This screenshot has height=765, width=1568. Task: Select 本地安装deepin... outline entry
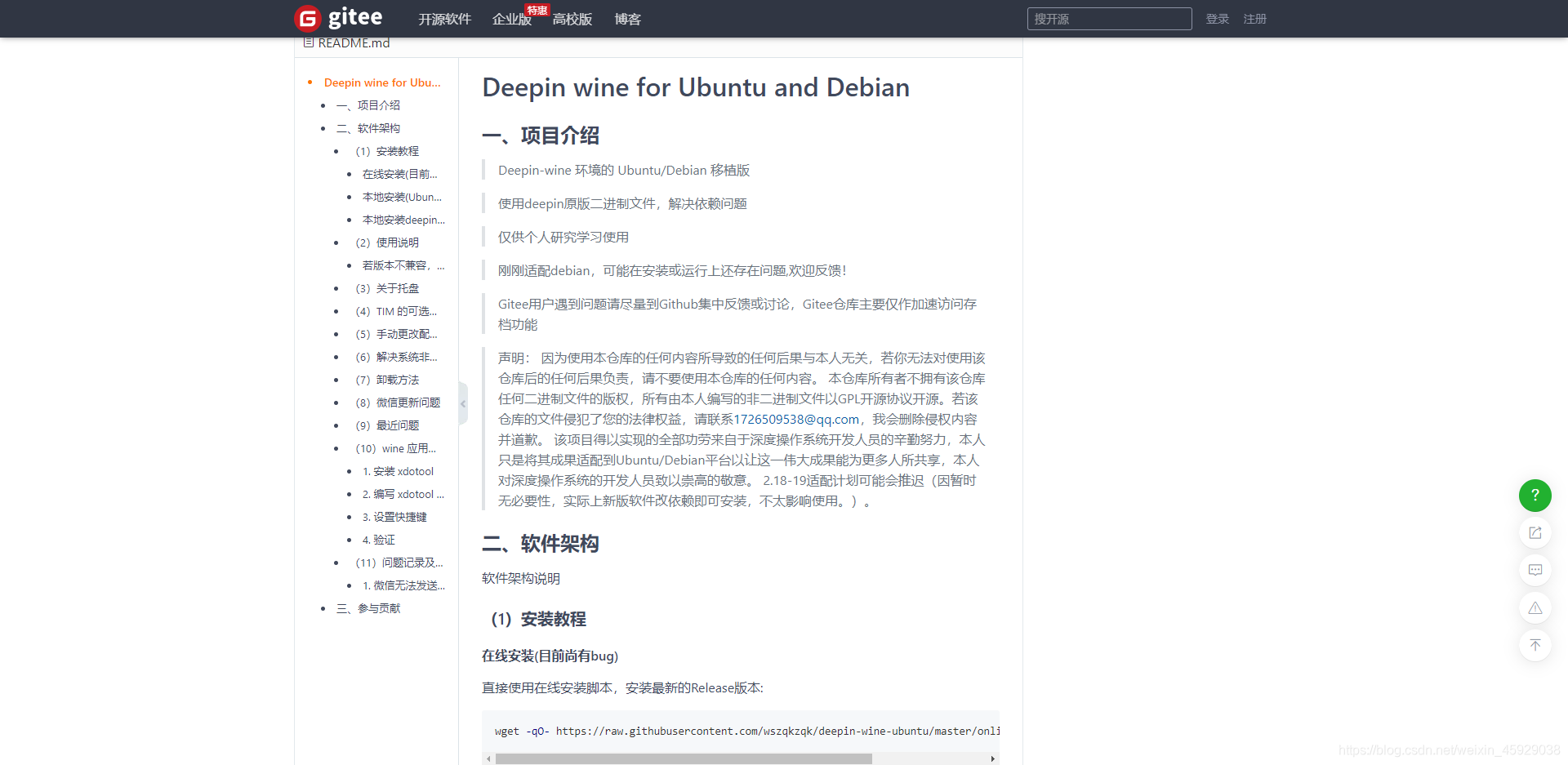click(403, 220)
